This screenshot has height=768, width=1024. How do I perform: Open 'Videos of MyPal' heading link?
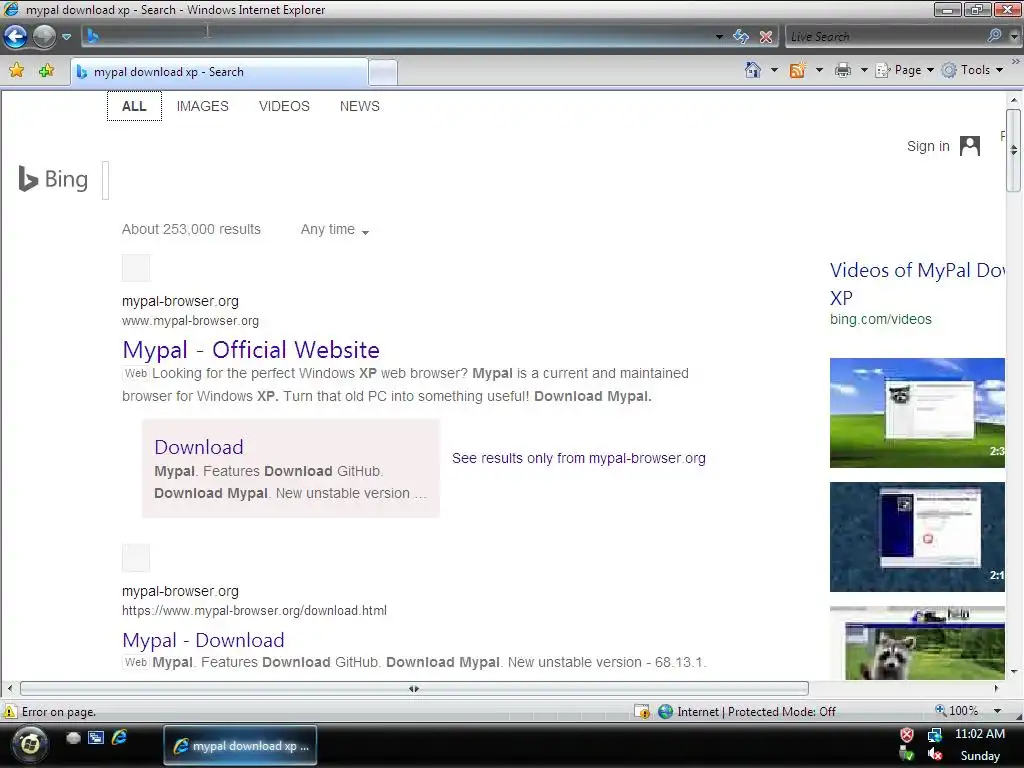coord(917,284)
